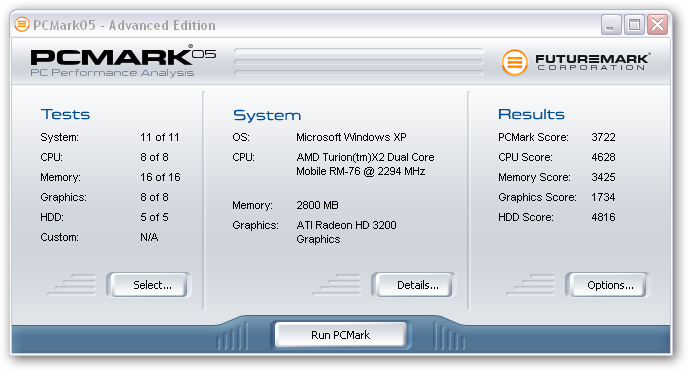Click the 'AMD Turion(tm)X2 Dual Core' CPU text
This screenshot has width=688, height=371.
point(366,157)
